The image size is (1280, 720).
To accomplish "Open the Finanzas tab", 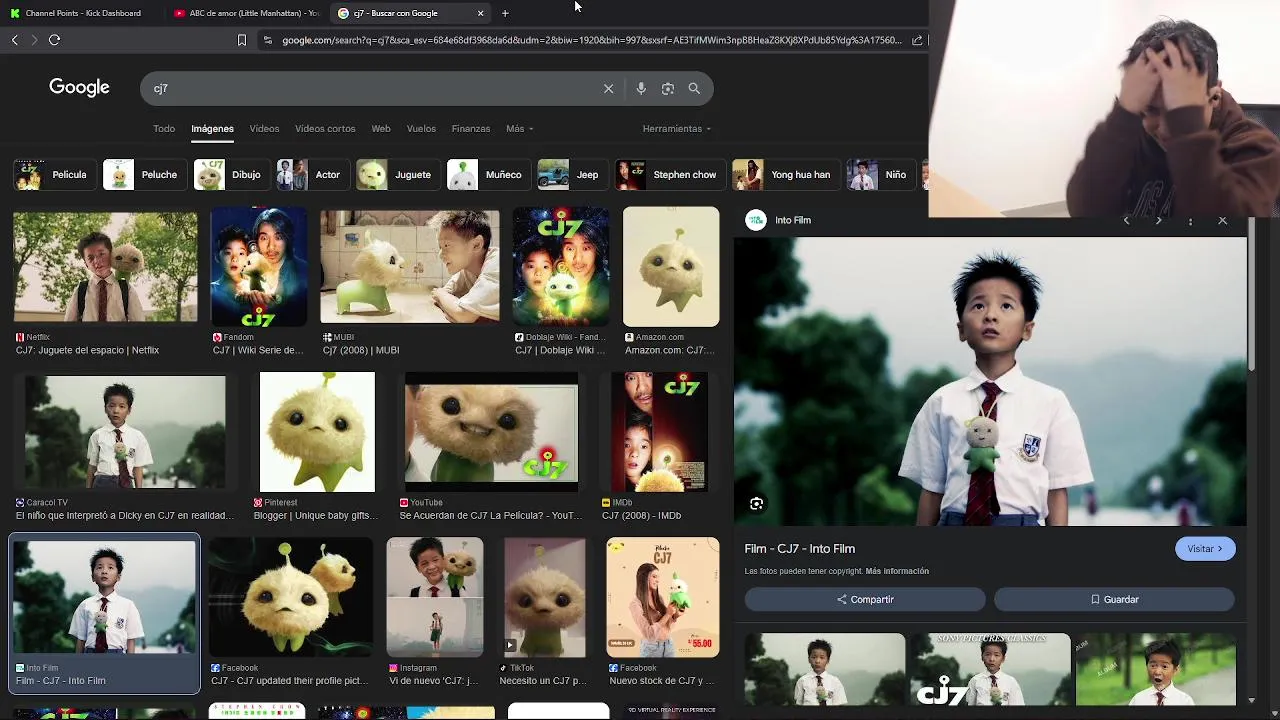I will (470, 128).
